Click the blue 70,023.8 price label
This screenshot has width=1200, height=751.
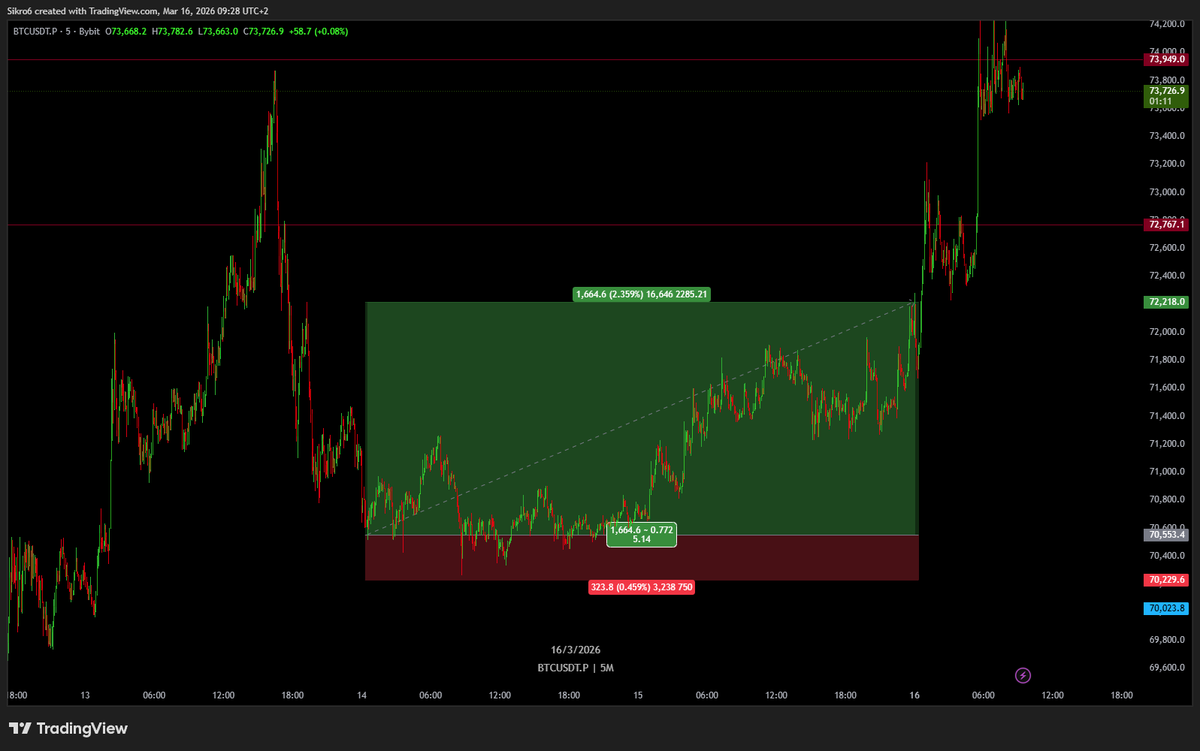click(x=1164, y=608)
